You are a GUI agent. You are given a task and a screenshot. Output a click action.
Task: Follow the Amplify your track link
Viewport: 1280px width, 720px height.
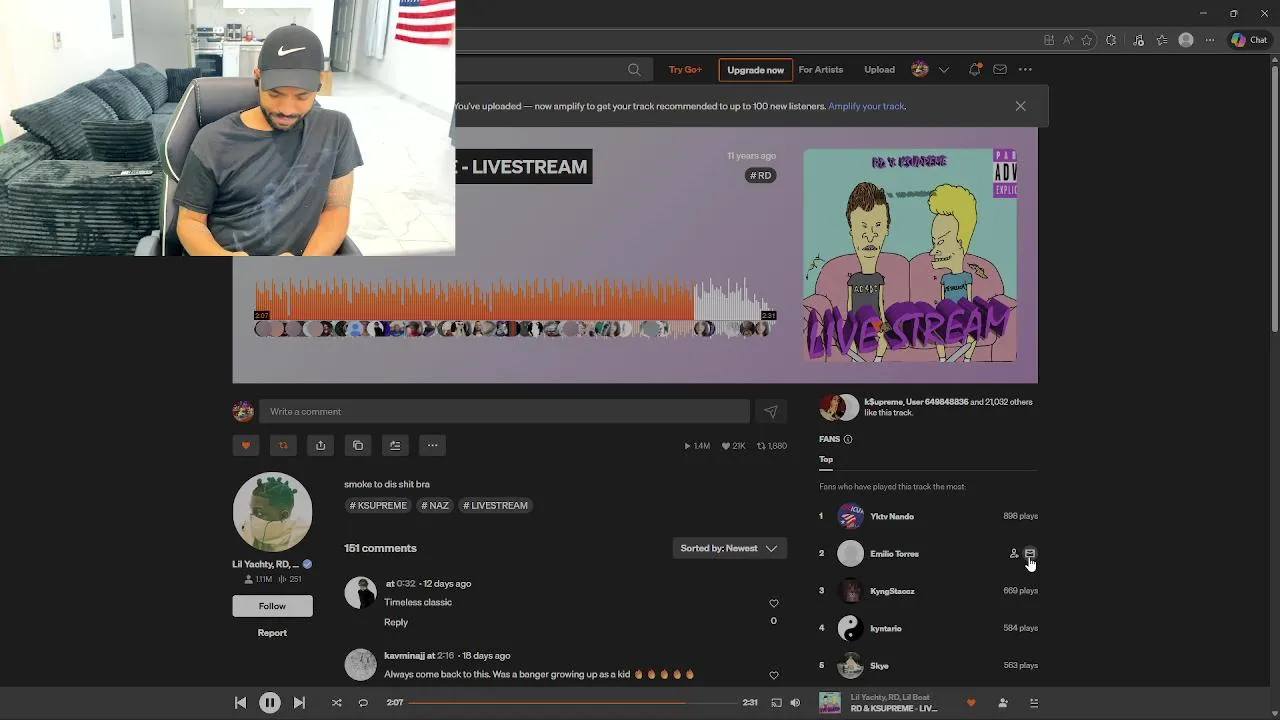(x=866, y=106)
